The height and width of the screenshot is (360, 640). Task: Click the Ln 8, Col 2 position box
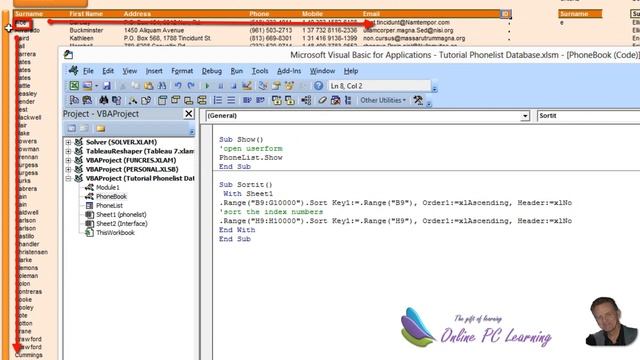(x=379, y=86)
